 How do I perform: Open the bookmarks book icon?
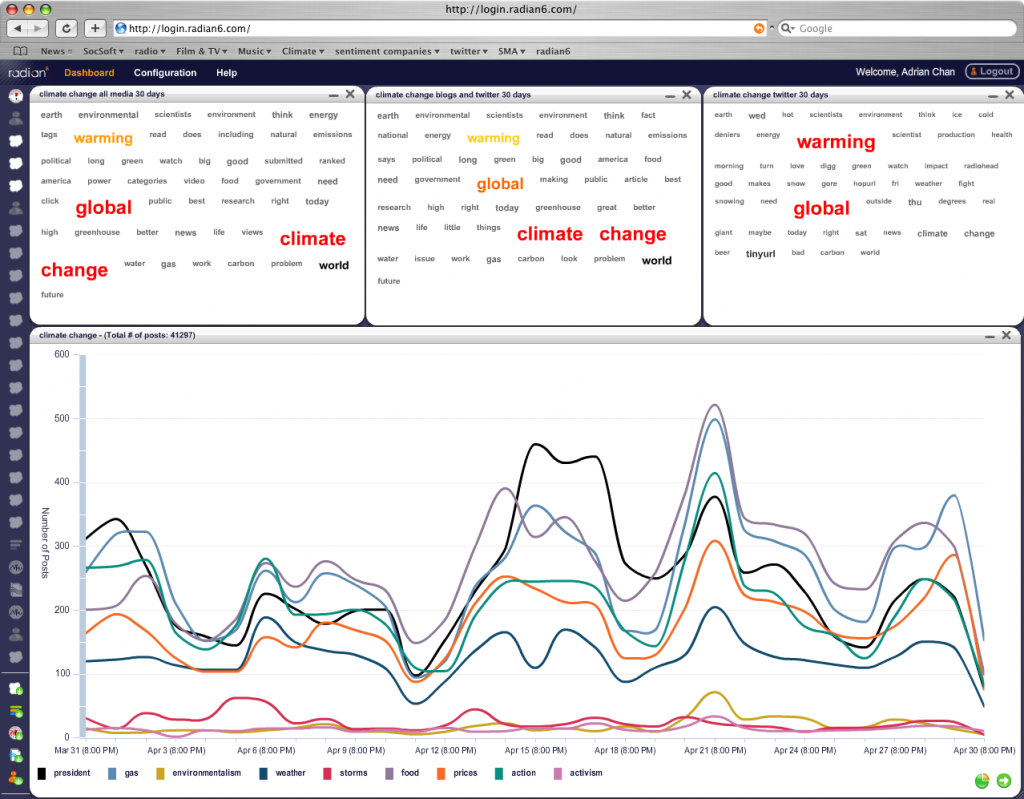(20, 51)
